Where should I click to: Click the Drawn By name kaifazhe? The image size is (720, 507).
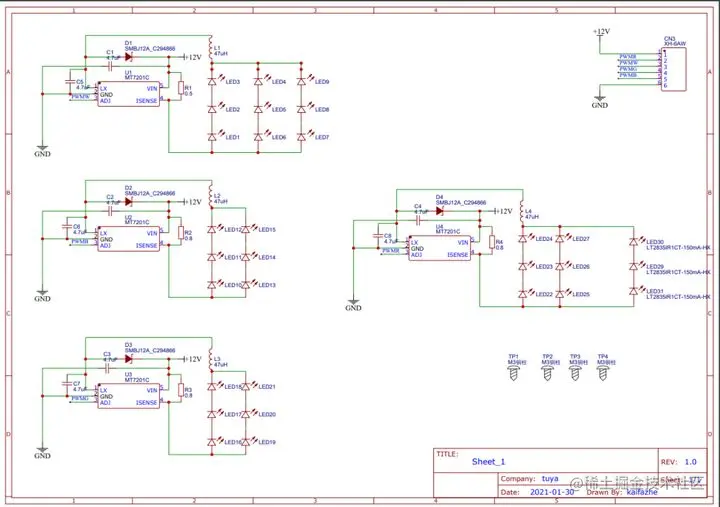tap(642, 492)
